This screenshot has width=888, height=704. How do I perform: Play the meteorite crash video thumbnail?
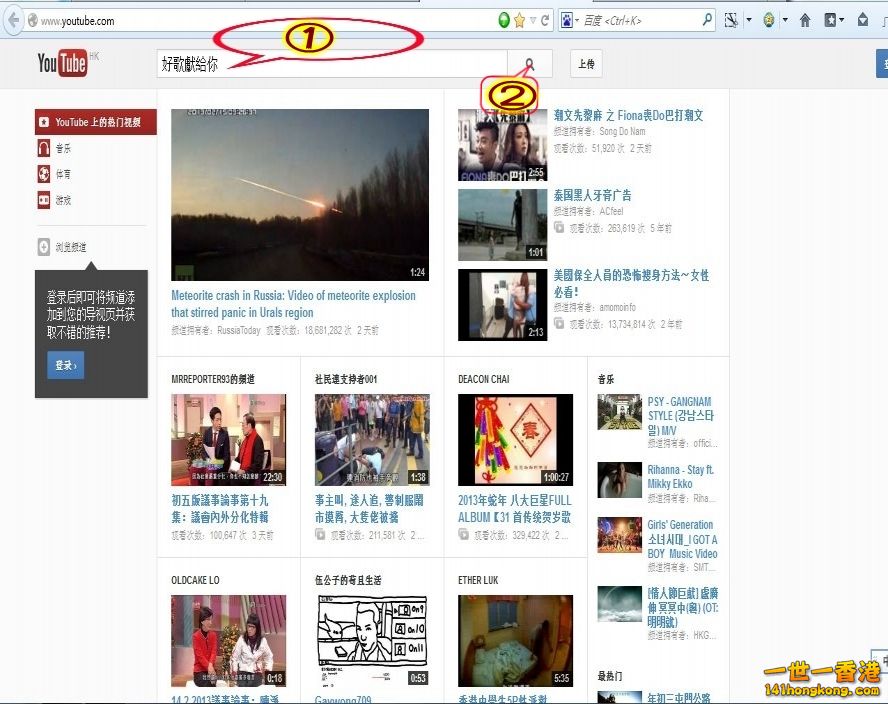pos(300,195)
